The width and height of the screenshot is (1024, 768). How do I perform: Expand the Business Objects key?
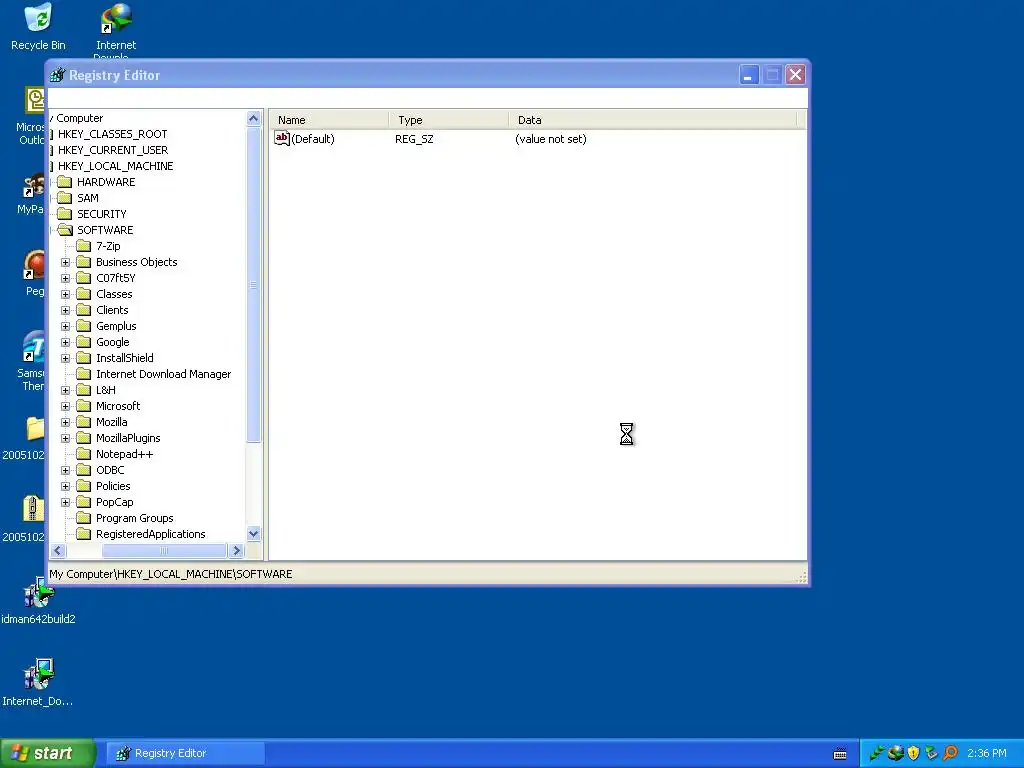point(65,263)
